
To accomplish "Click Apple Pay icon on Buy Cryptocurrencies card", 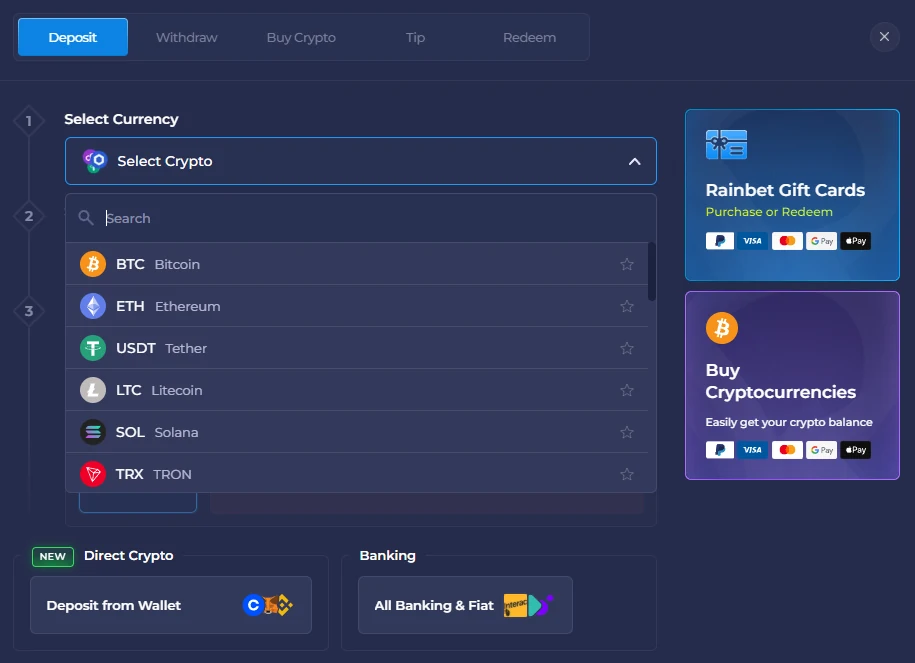I will click(855, 450).
